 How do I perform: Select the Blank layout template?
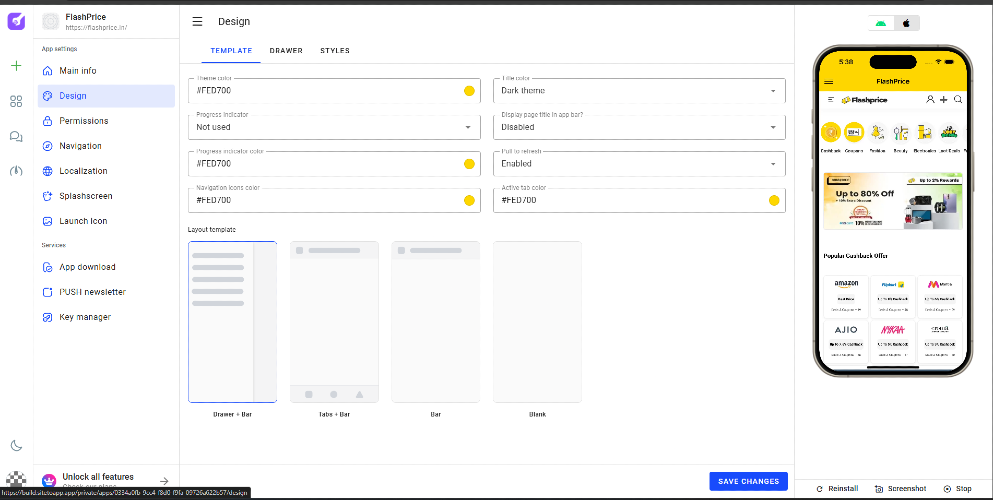click(x=538, y=322)
